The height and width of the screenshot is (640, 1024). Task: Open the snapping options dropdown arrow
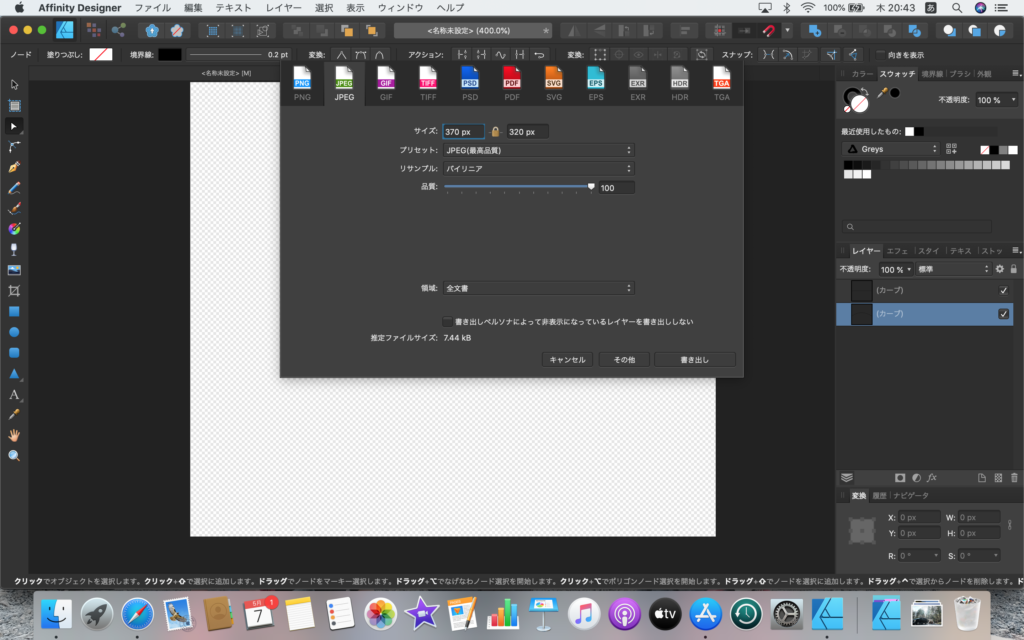[x=788, y=31]
